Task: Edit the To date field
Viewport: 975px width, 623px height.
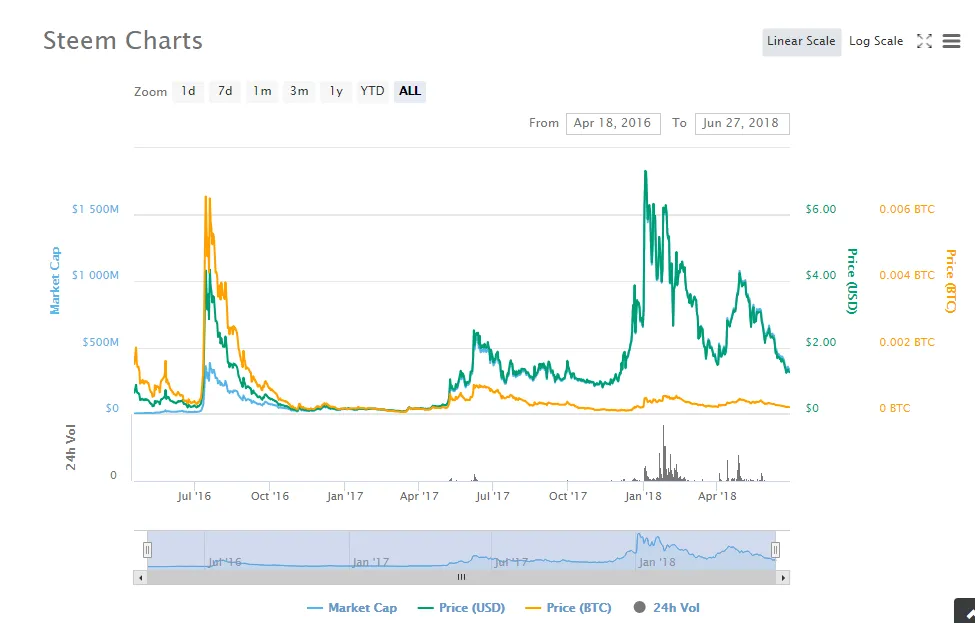Action: (742, 123)
